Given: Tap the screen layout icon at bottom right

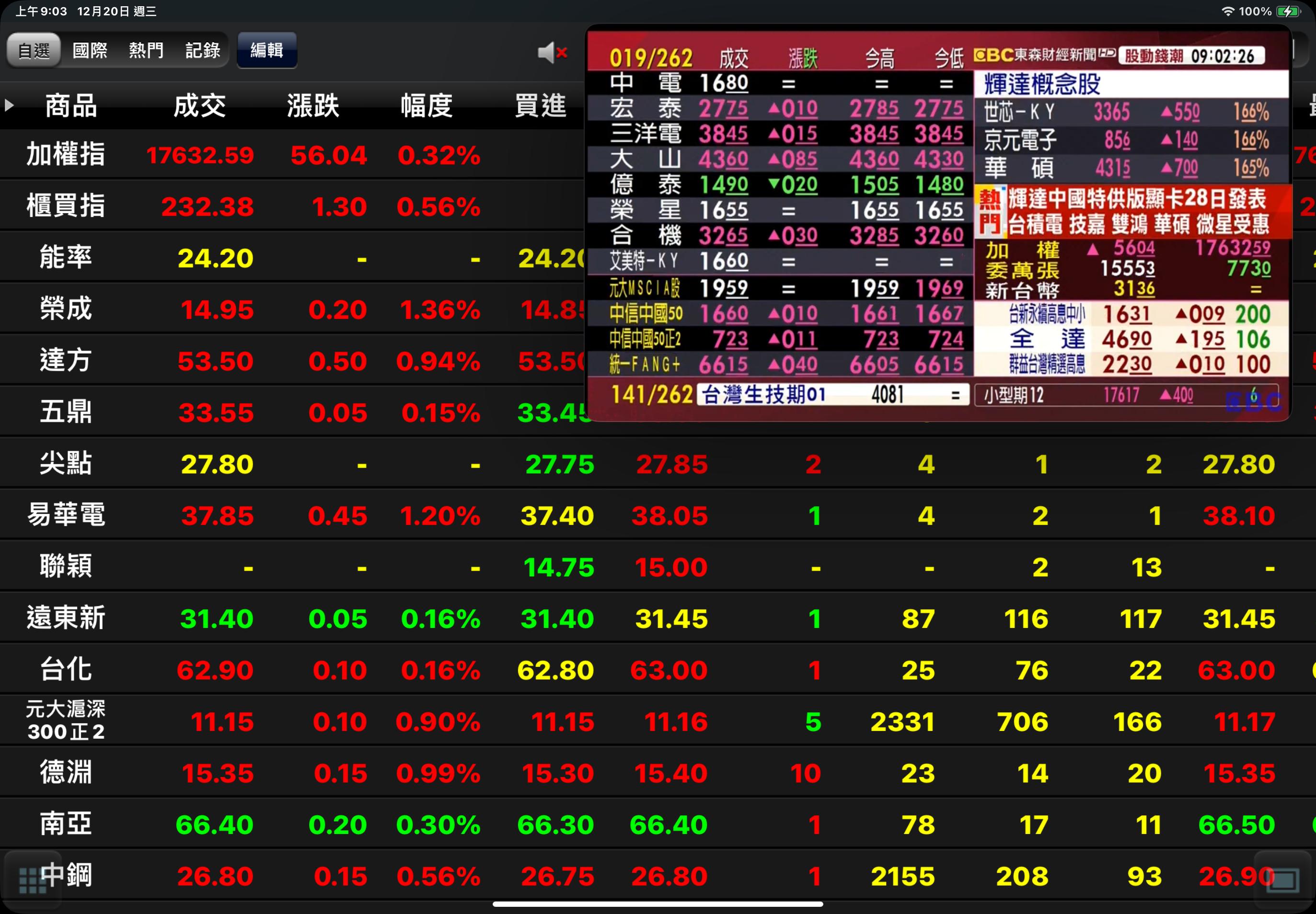Looking at the screenshot, I should pos(1282,880).
